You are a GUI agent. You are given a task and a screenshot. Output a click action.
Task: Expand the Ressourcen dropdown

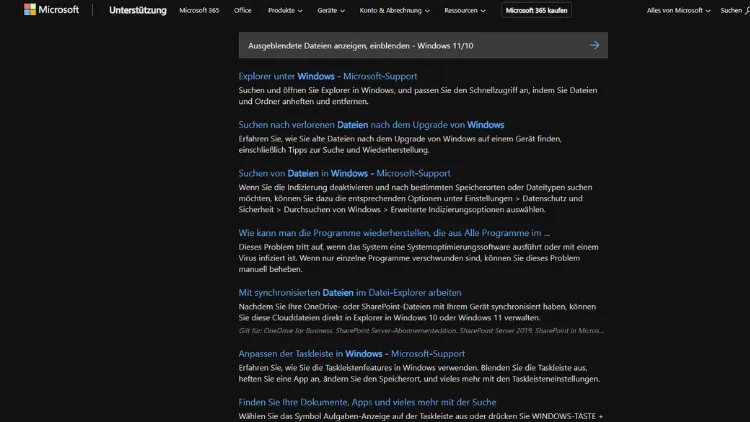(x=464, y=10)
